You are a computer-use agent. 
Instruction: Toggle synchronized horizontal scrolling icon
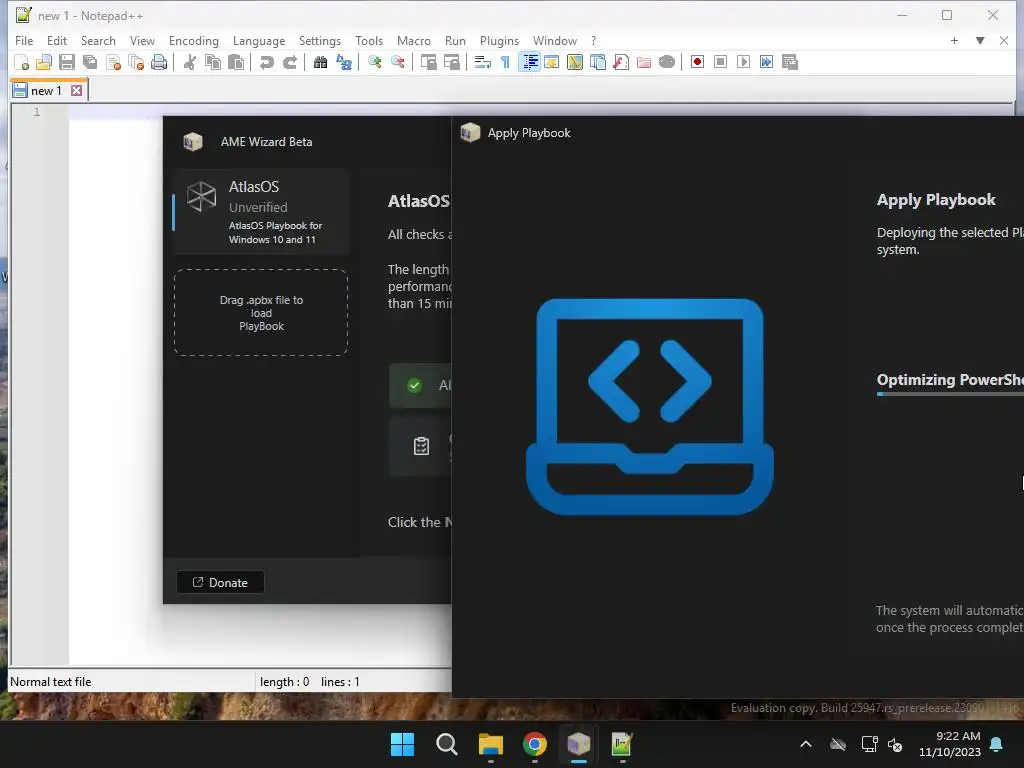(x=451, y=62)
